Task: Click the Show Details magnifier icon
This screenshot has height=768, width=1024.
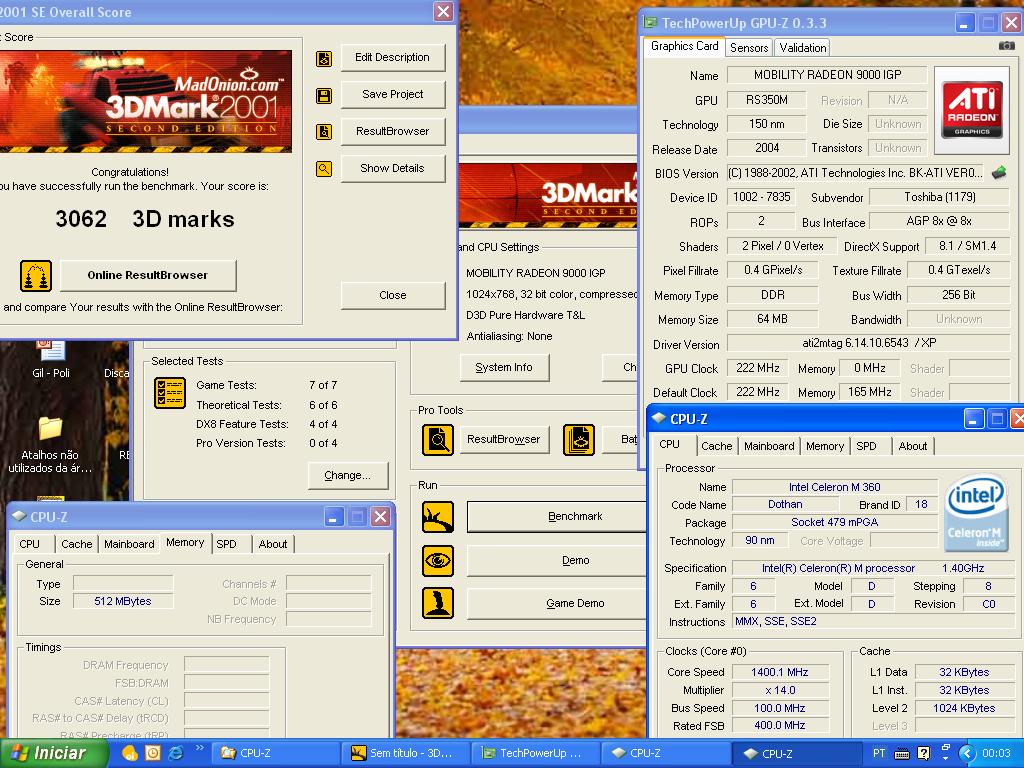Action: 324,169
